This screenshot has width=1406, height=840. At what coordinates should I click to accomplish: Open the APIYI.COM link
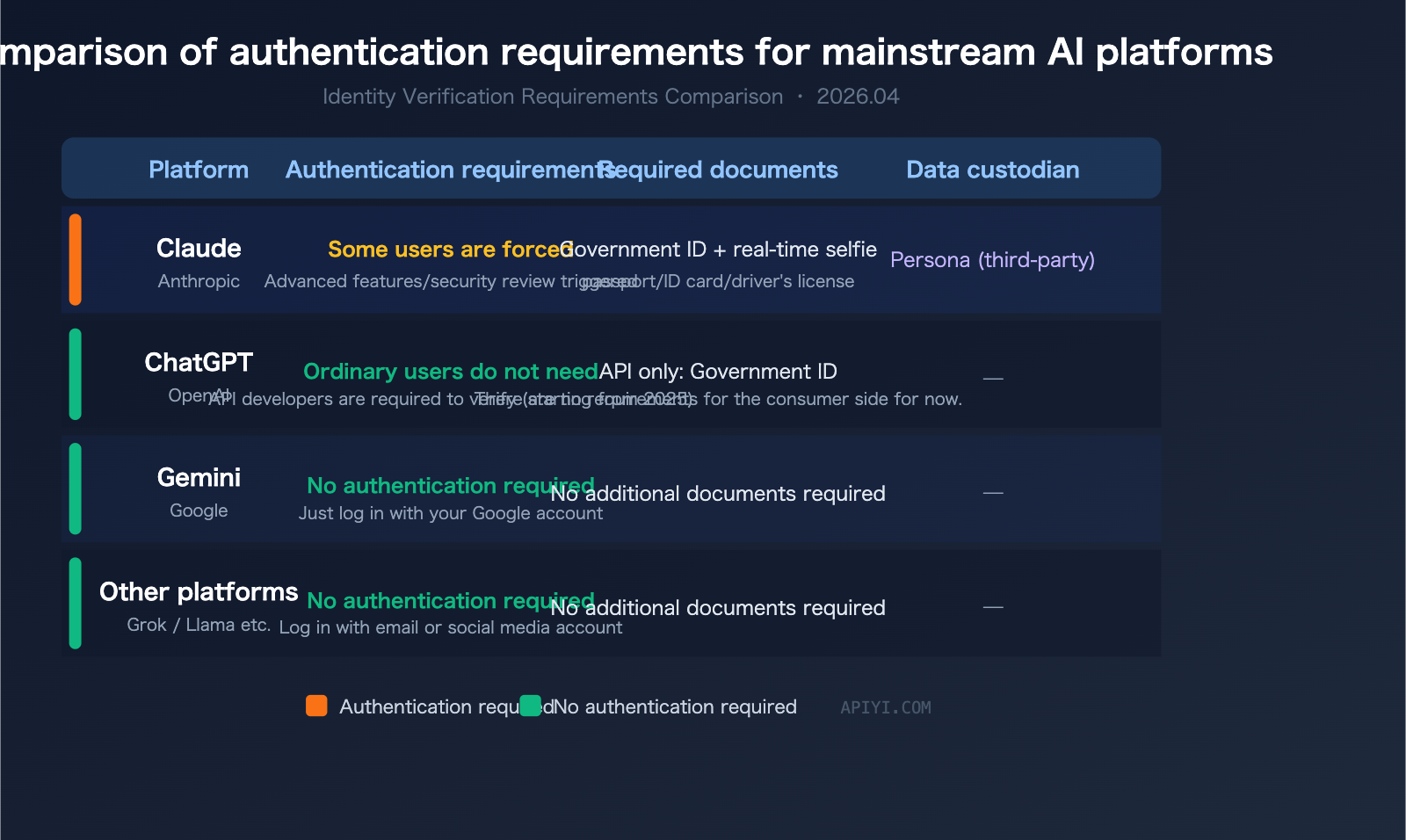coord(885,707)
